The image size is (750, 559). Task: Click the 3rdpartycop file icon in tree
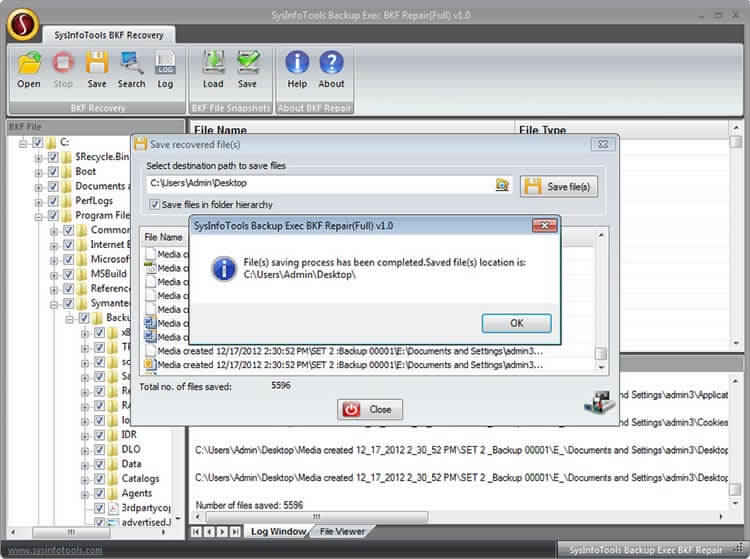coord(113,508)
